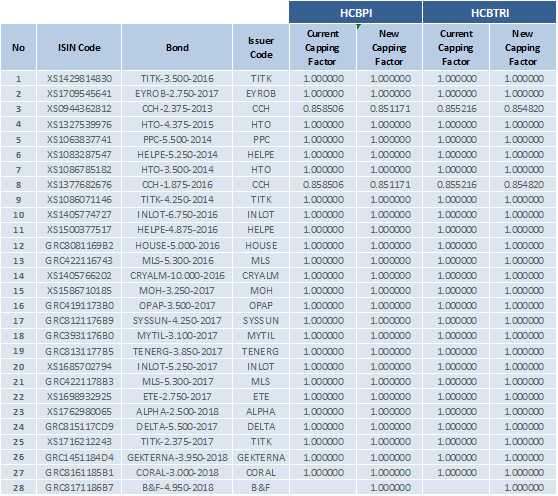Select bond cell EYROB-2.750-2017

pyautogui.click(x=177, y=94)
